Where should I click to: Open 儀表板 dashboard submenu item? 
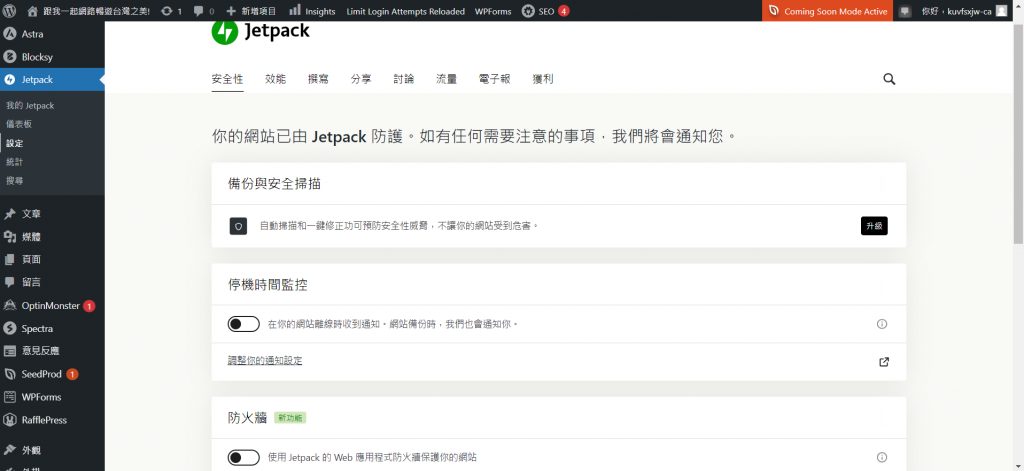(19, 124)
